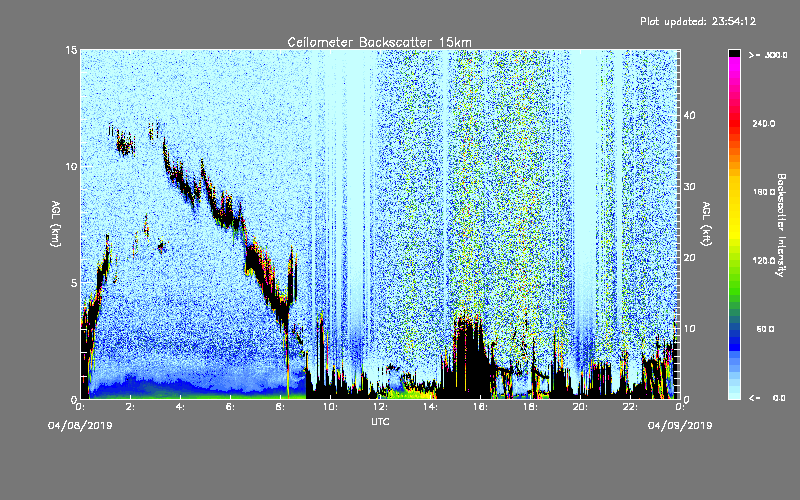Screen dimensions: 800x500
Task: Click the '4:' hour tick on time axis
Action: pos(180,407)
